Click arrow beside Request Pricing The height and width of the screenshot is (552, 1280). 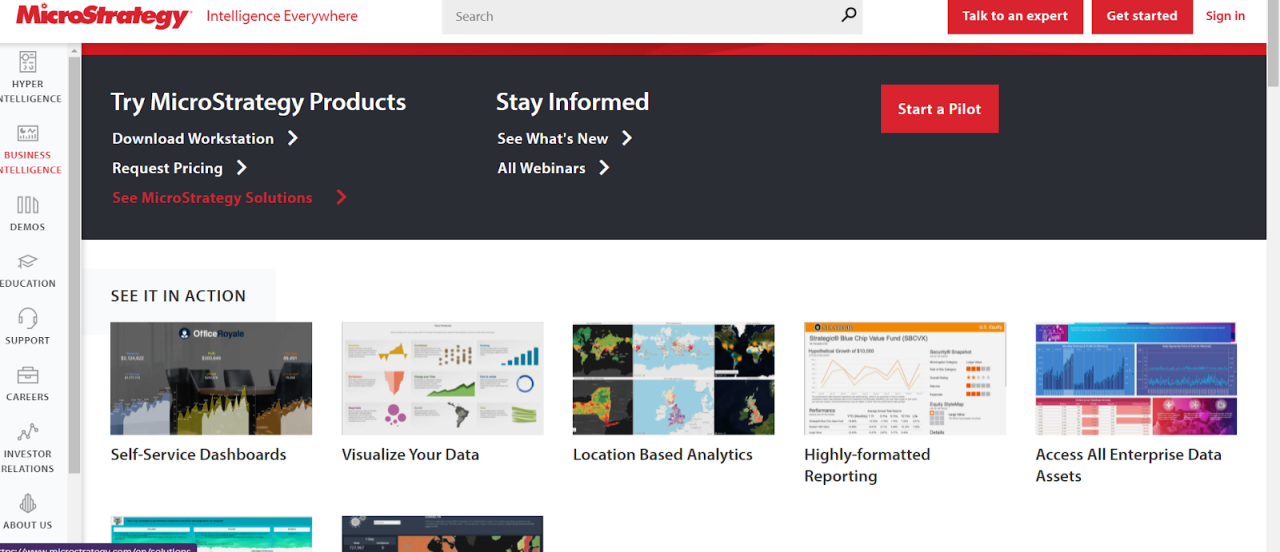[x=242, y=168]
